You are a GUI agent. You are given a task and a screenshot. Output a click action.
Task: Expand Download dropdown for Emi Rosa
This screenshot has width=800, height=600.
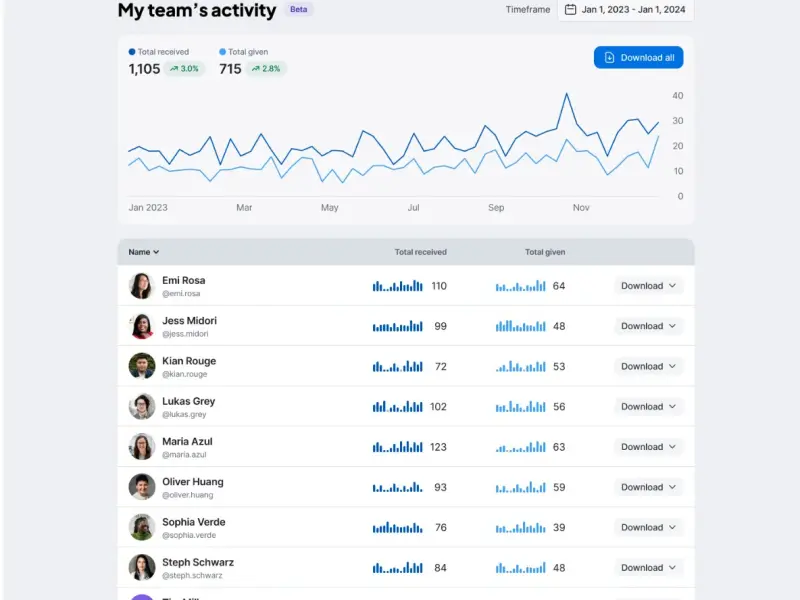[648, 286]
